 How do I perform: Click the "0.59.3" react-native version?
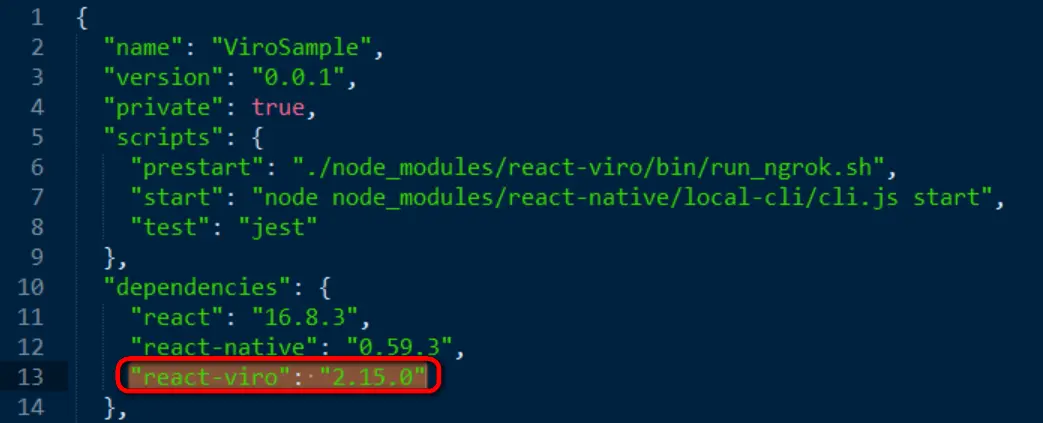pos(399,347)
